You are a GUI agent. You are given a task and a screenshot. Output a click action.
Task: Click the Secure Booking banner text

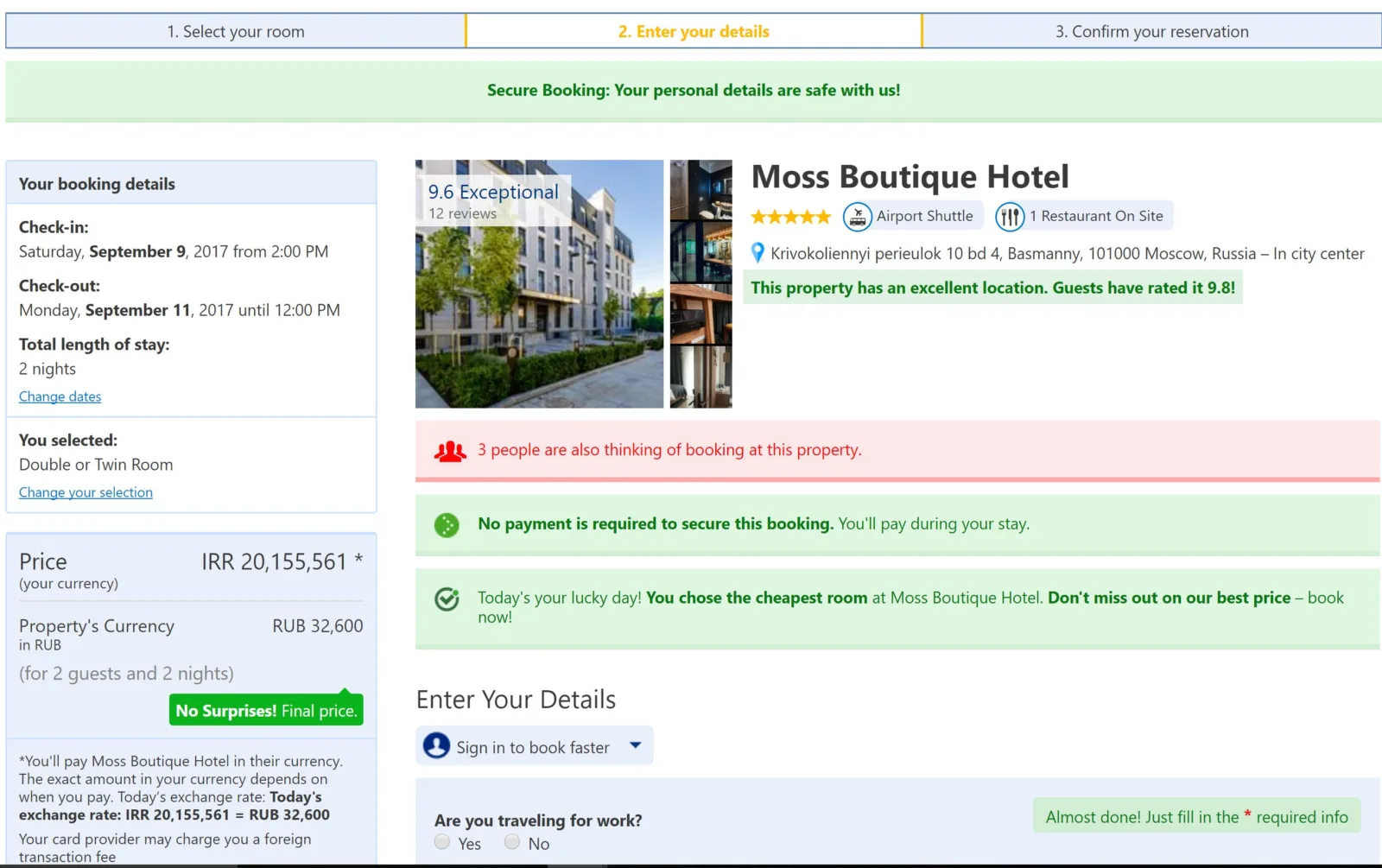(x=694, y=90)
